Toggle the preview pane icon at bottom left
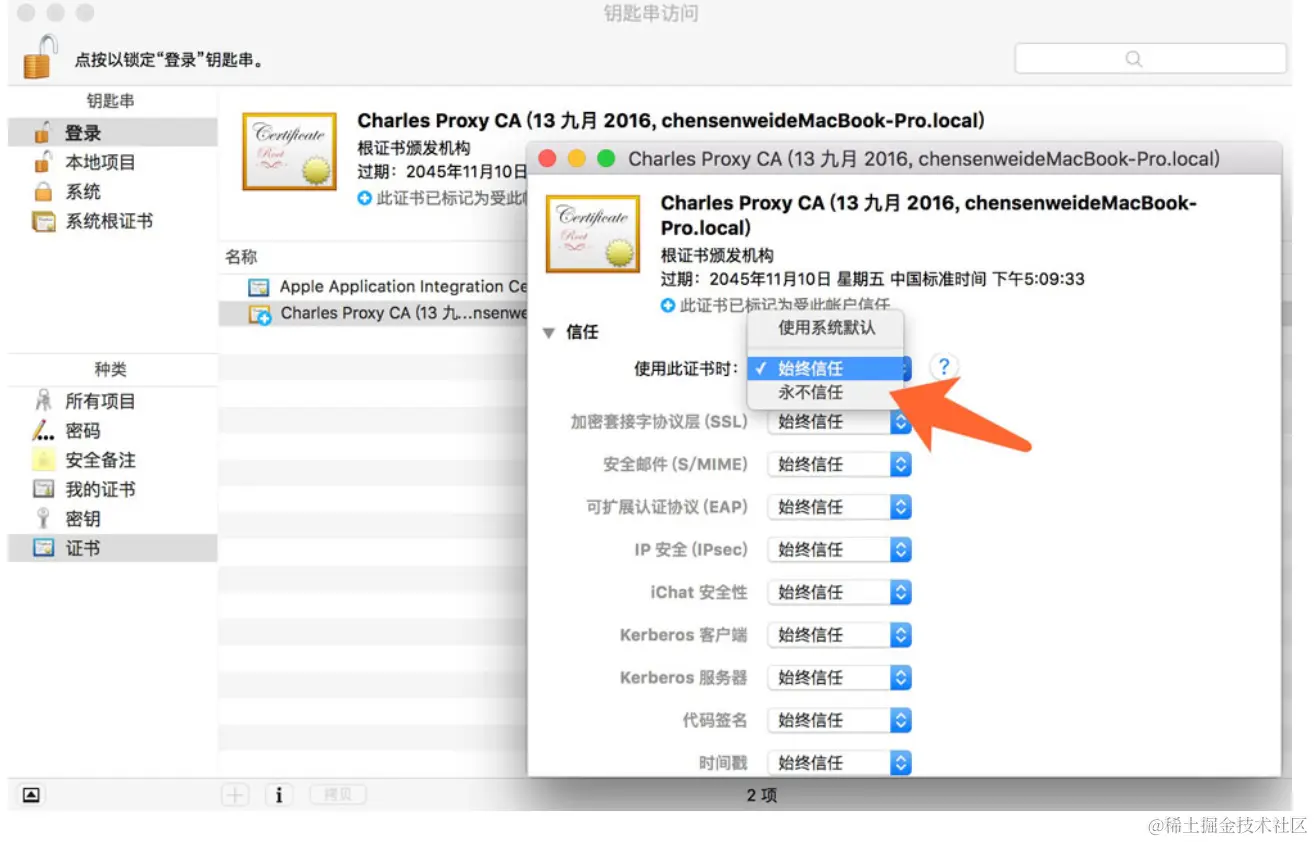The image size is (1314, 842). (31, 795)
